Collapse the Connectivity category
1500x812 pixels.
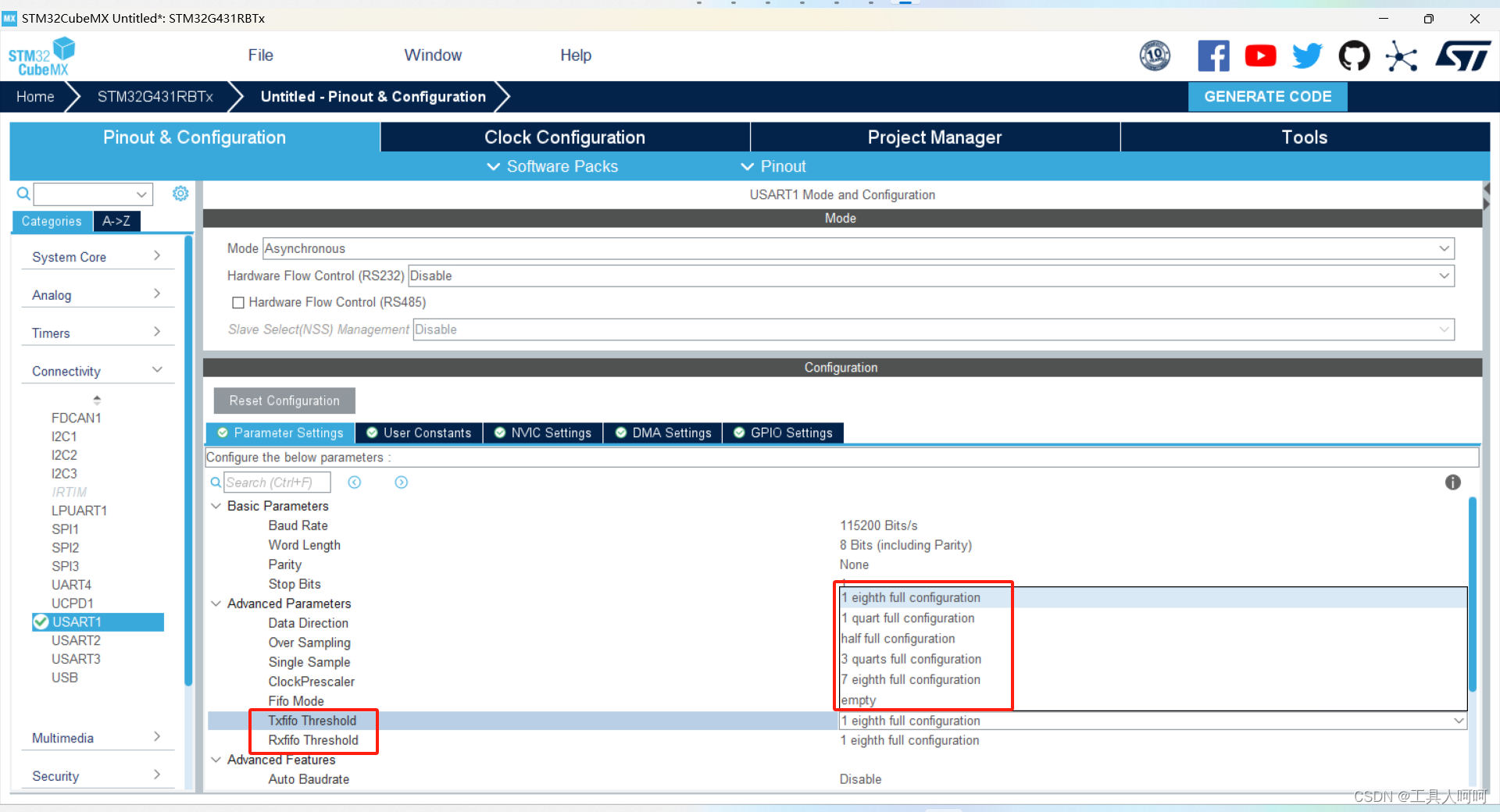point(96,371)
